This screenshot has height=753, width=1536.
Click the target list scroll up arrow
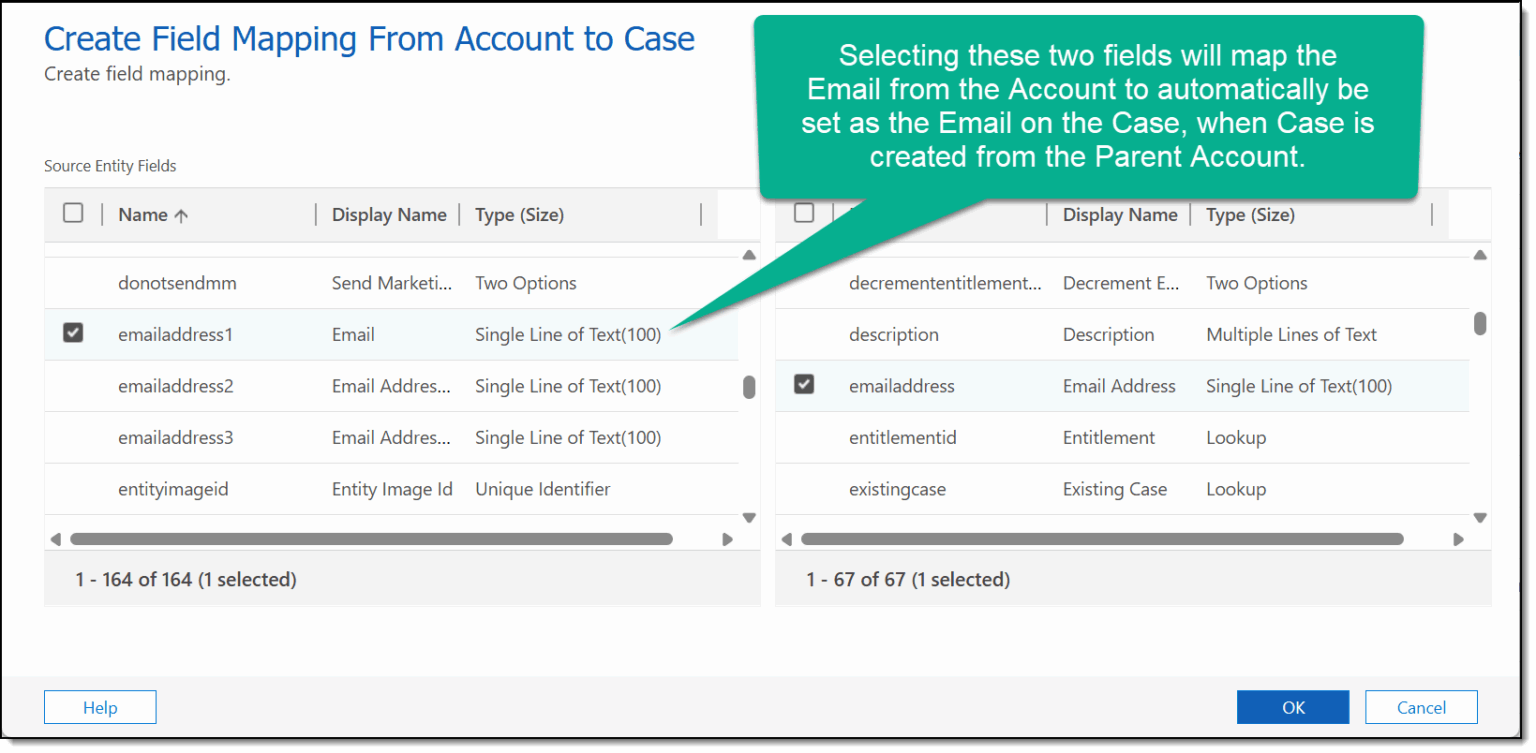[x=1480, y=255]
